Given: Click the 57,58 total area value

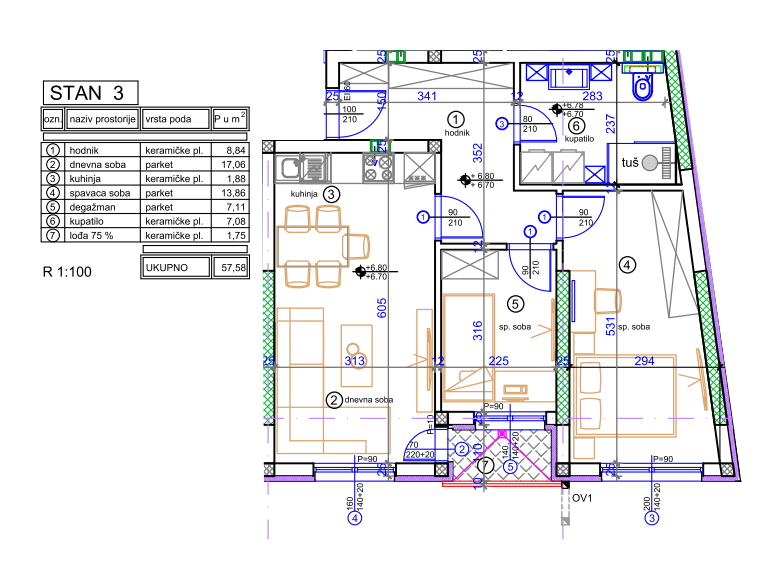Looking at the screenshot, I should [231, 267].
